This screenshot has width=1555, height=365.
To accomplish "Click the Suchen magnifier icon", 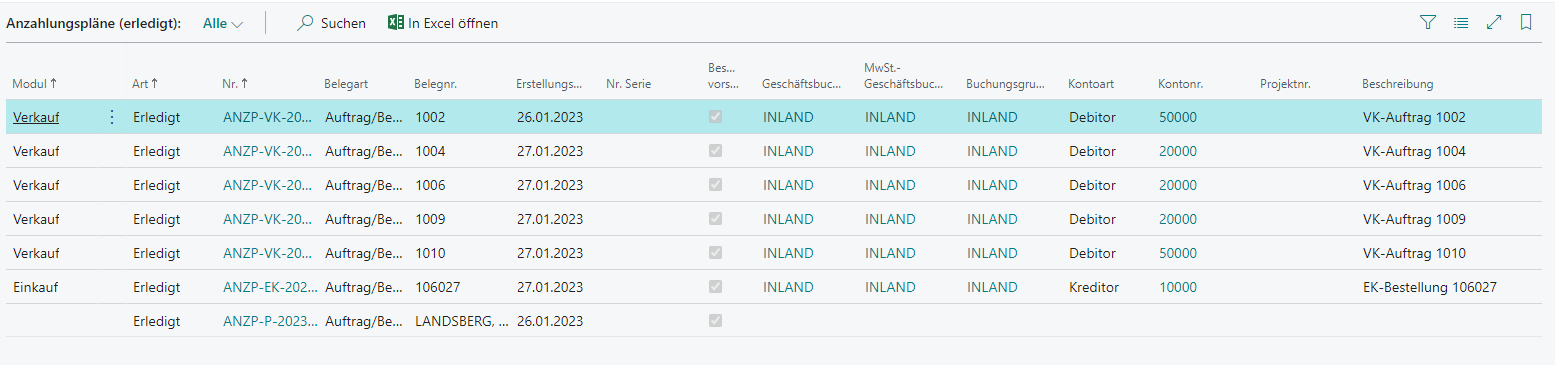I will (x=306, y=23).
